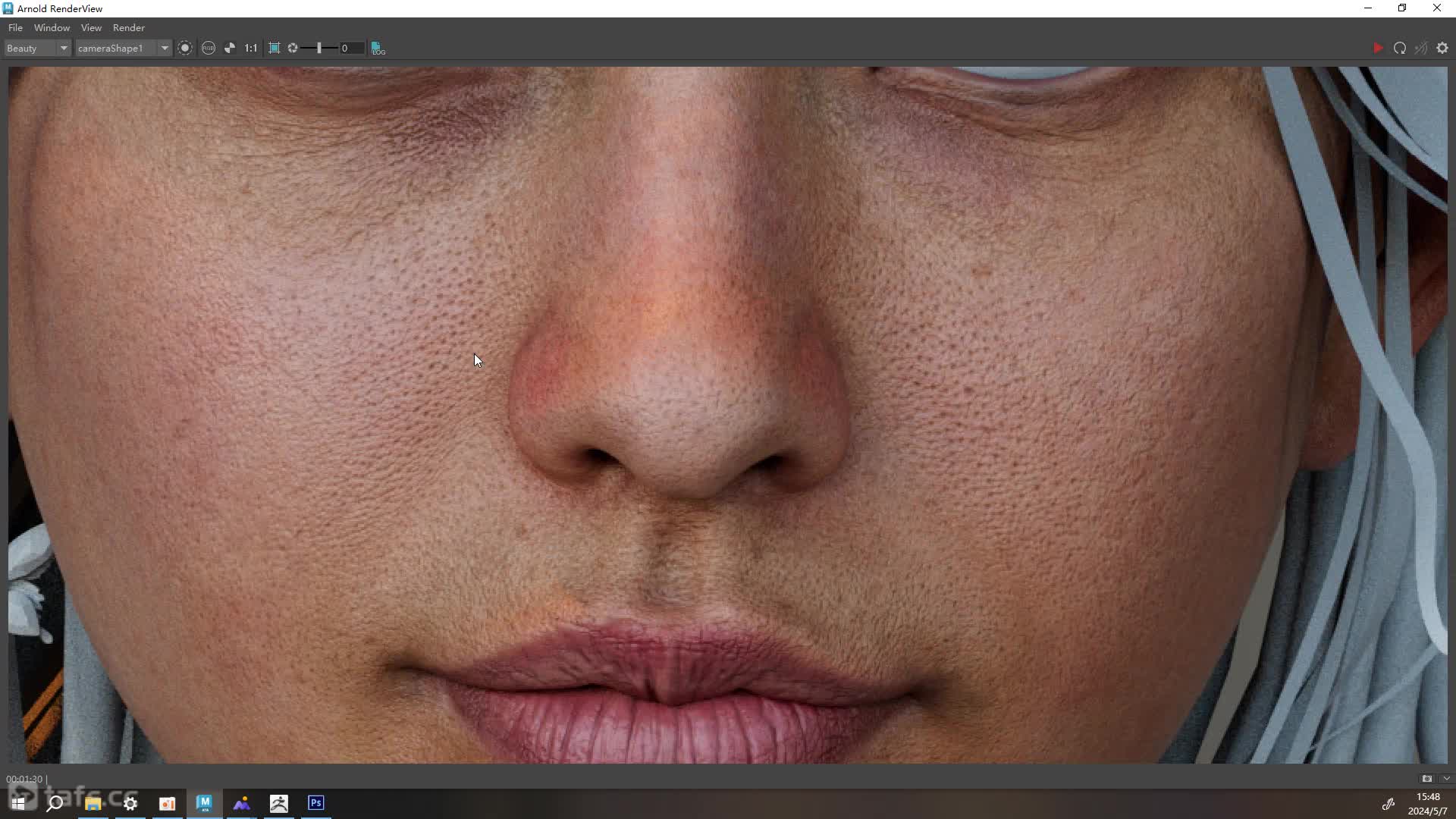Click the exposure slider handle
Screen dimensions: 1456x819
pos(319,48)
